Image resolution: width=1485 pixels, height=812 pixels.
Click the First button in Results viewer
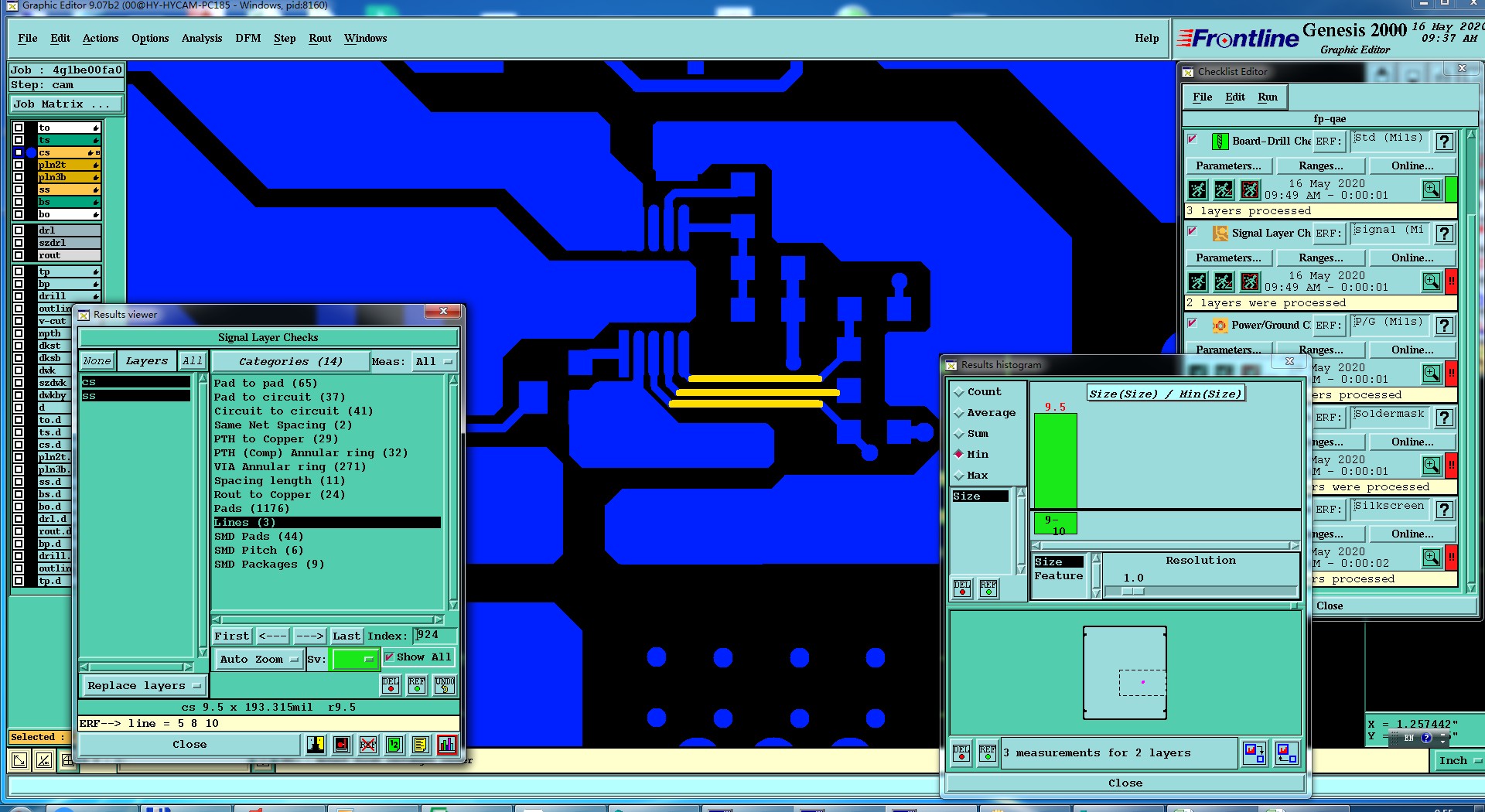(232, 636)
